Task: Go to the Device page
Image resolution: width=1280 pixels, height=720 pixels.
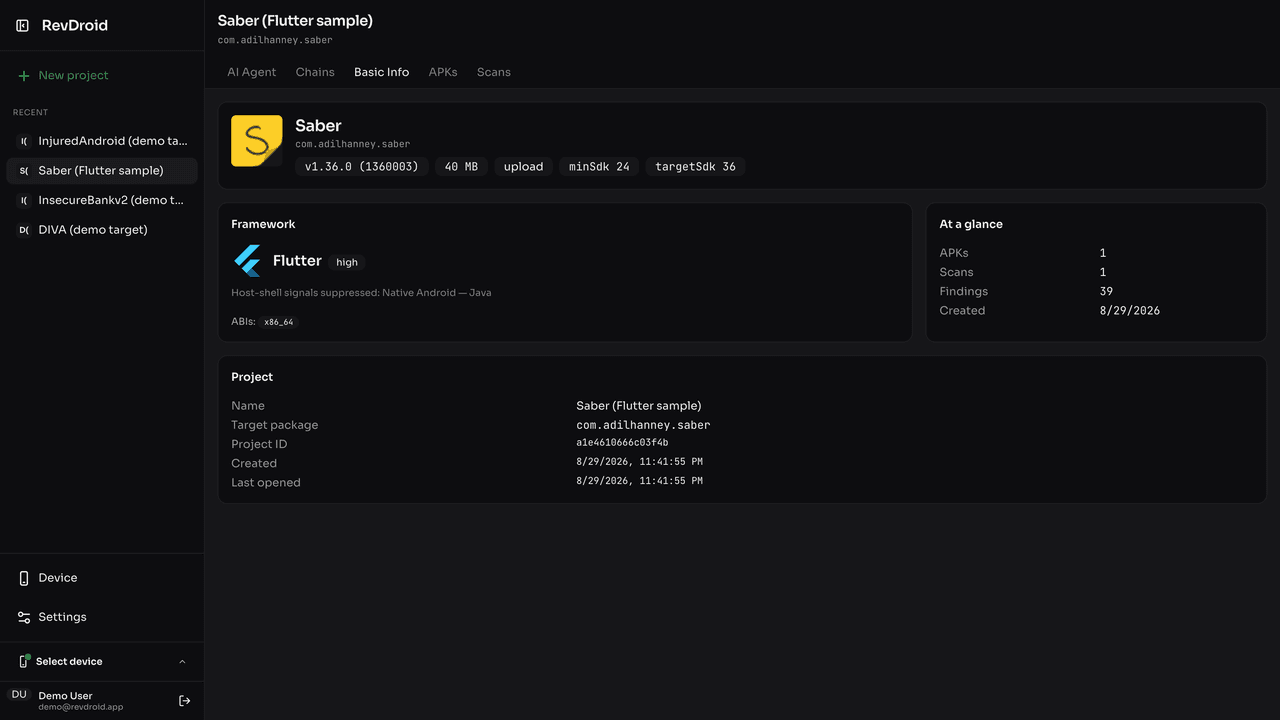Action: 102,578
